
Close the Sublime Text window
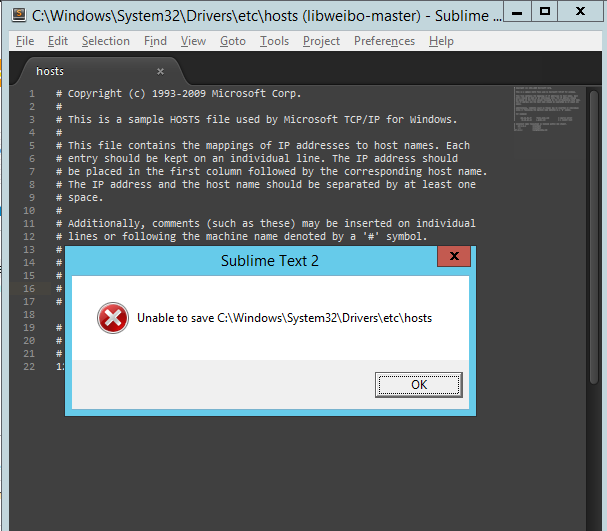(x=580, y=11)
